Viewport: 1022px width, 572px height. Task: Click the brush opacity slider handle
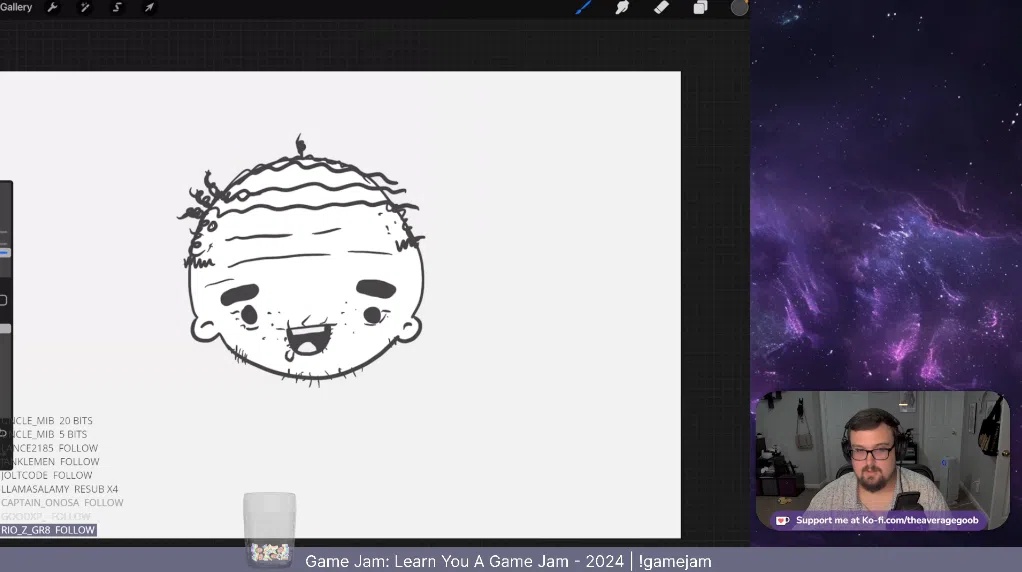pos(5,329)
